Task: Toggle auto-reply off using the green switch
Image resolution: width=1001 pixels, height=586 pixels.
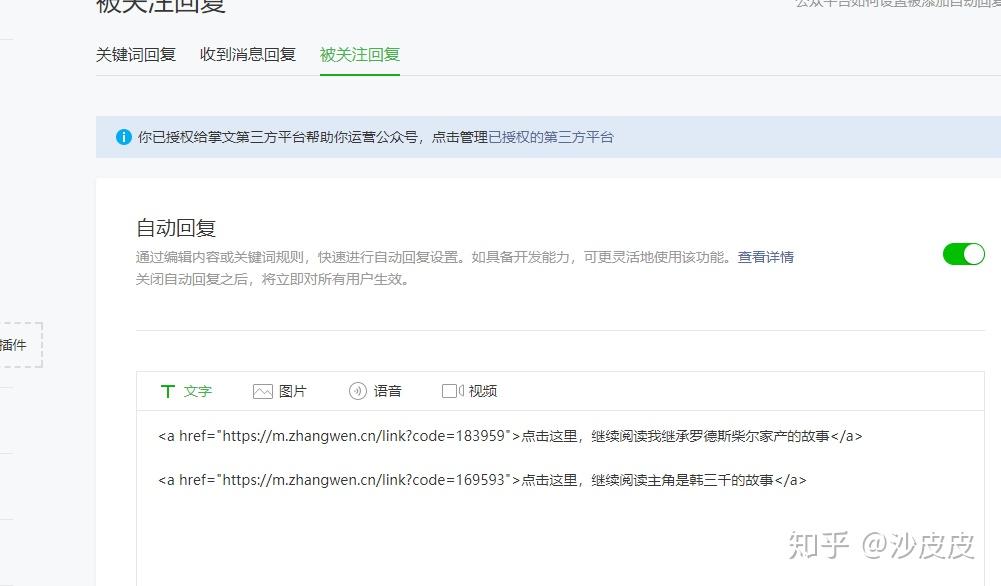Action: click(963, 254)
